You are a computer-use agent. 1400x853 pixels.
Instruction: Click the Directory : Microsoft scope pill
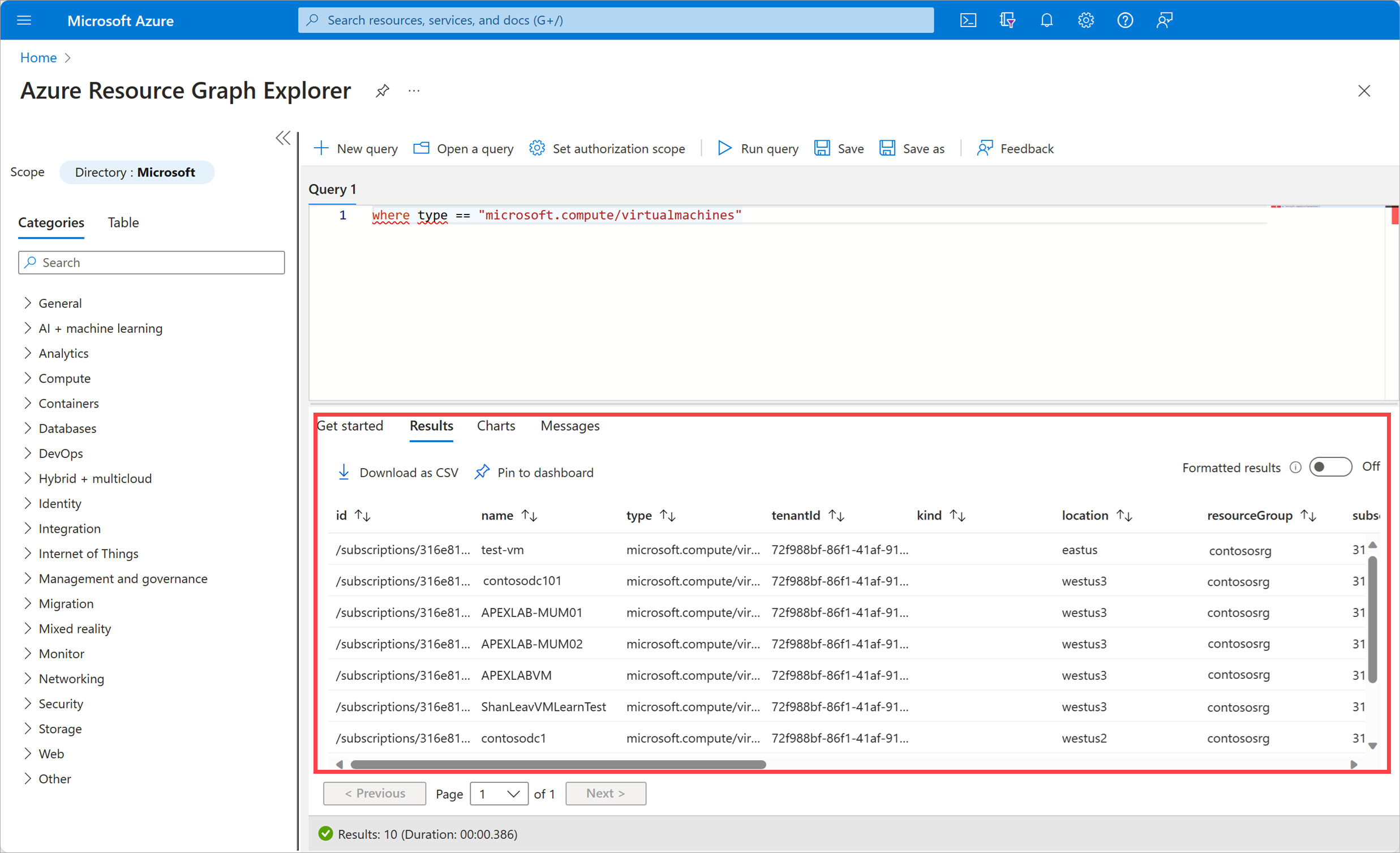point(136,172)
